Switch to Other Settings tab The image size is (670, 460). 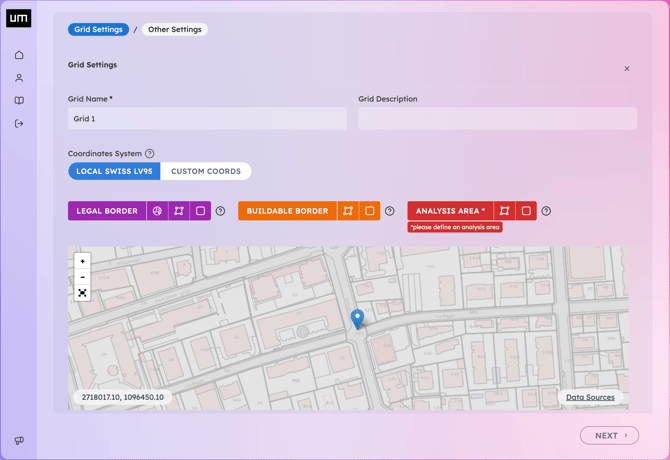175,29
